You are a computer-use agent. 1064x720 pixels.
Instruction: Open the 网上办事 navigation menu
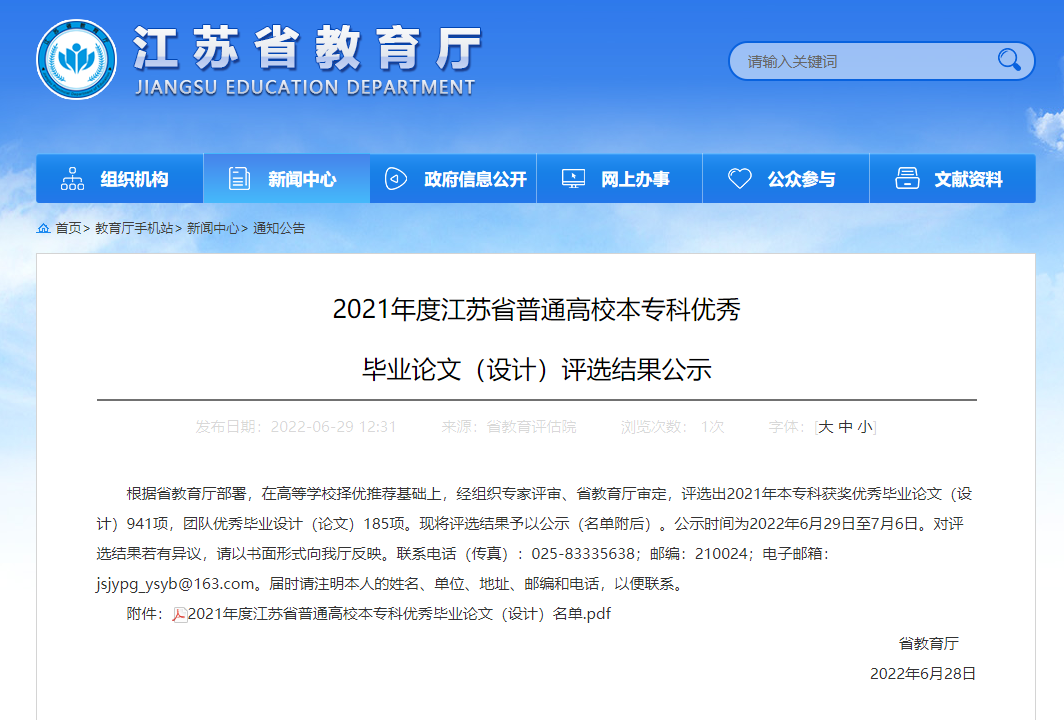coord(635,180)
